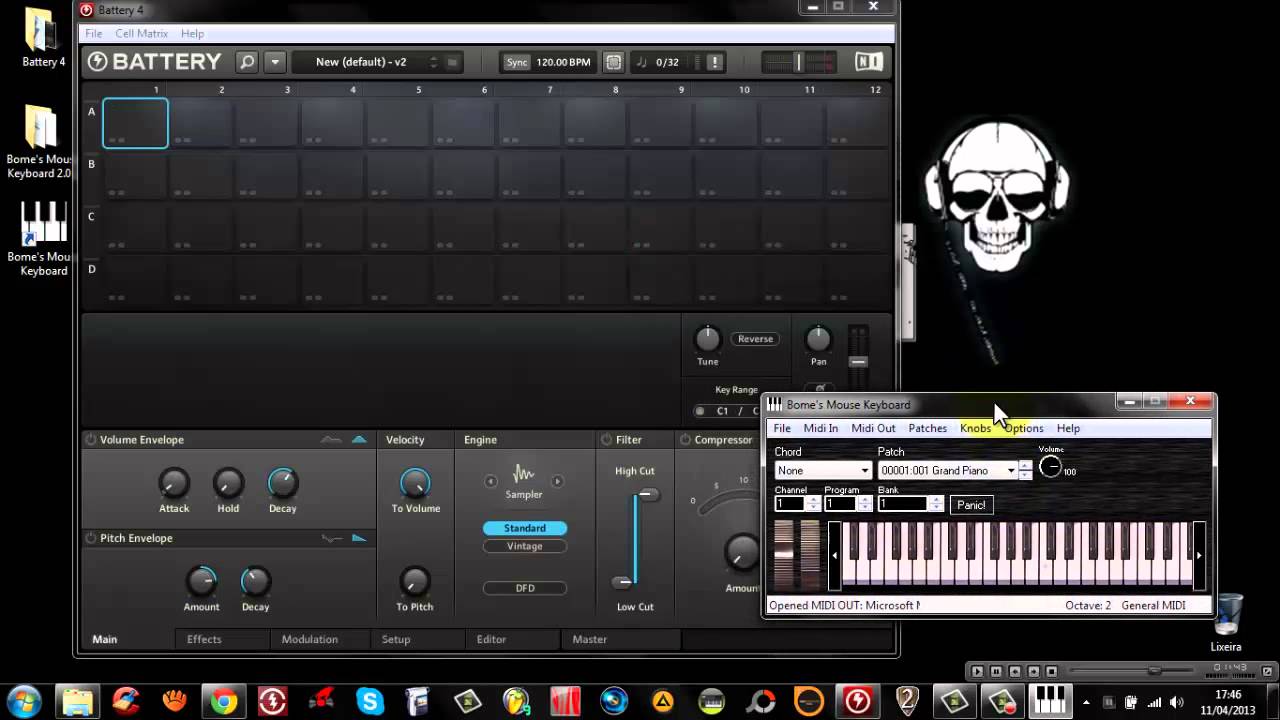This screenshot has width=1280, height=720.
Task: Click column header 5 in cell matrix
Action: (x=418, y=90)
